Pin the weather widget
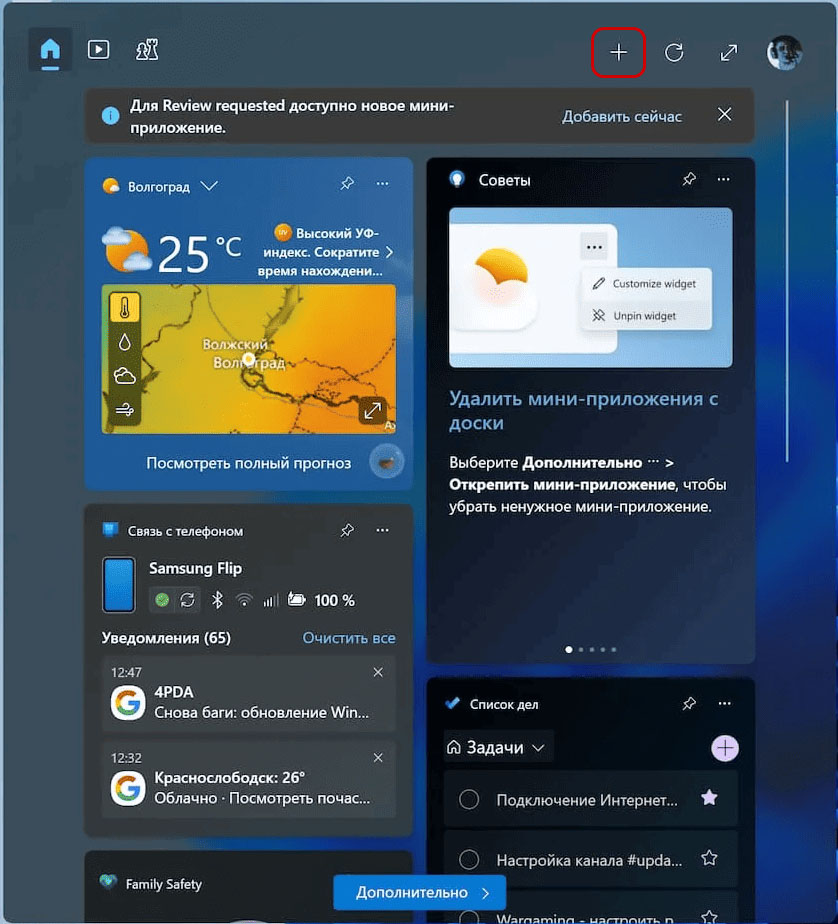Image resolution: width=838 pixels, height=924 pixels. click(347, 183)
